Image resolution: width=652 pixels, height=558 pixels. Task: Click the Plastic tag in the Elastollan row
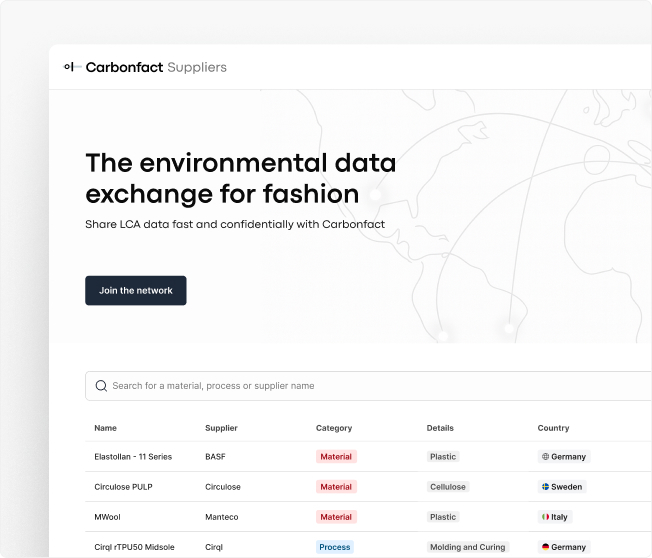[x=443, y=457]
